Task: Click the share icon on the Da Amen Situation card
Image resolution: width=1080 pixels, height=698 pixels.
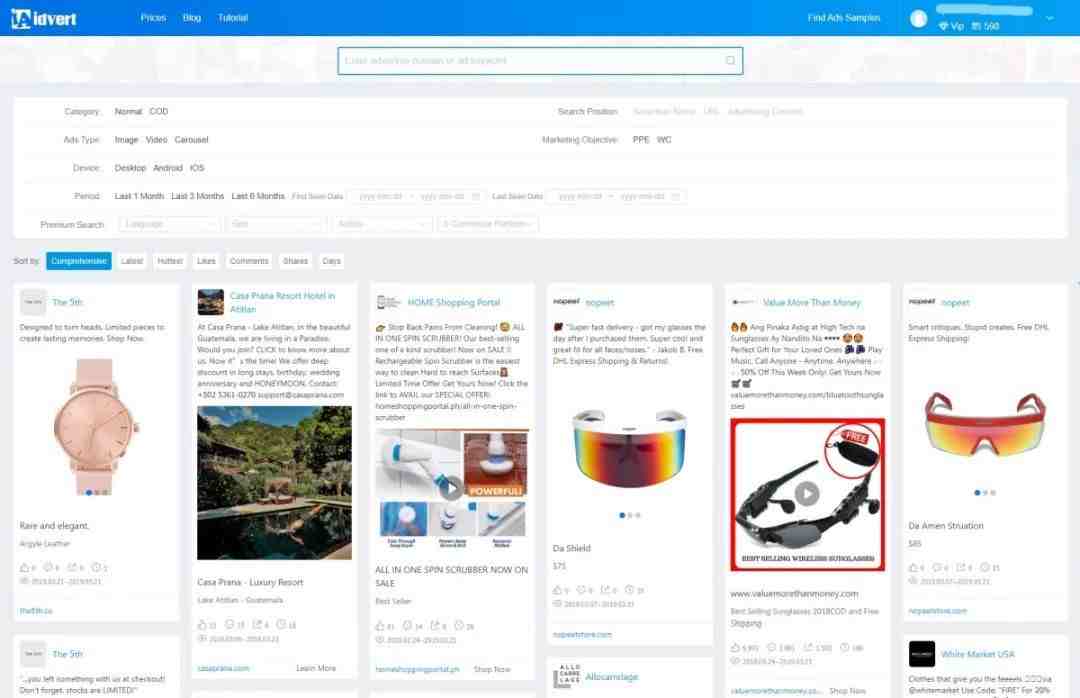Action: click(961, 567)
